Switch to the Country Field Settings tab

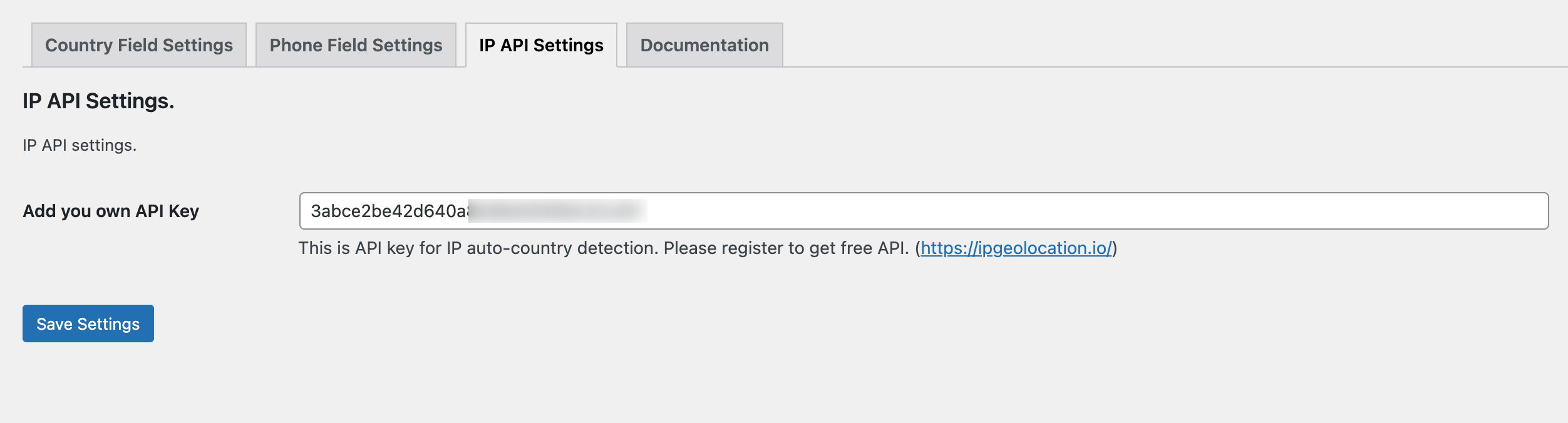click(x=139, y=45)
